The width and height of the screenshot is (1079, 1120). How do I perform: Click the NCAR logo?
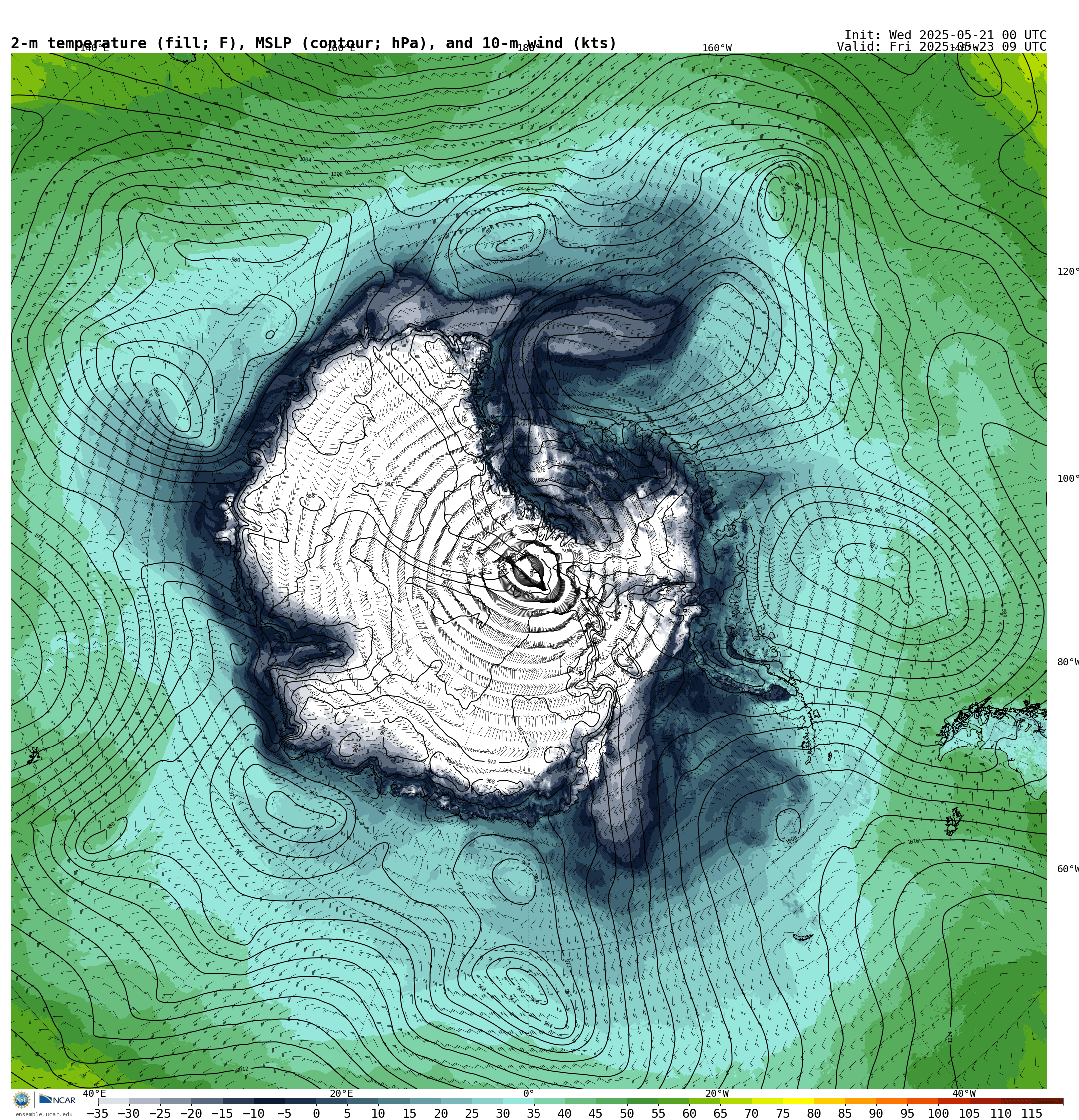(x=57, y=1100)
